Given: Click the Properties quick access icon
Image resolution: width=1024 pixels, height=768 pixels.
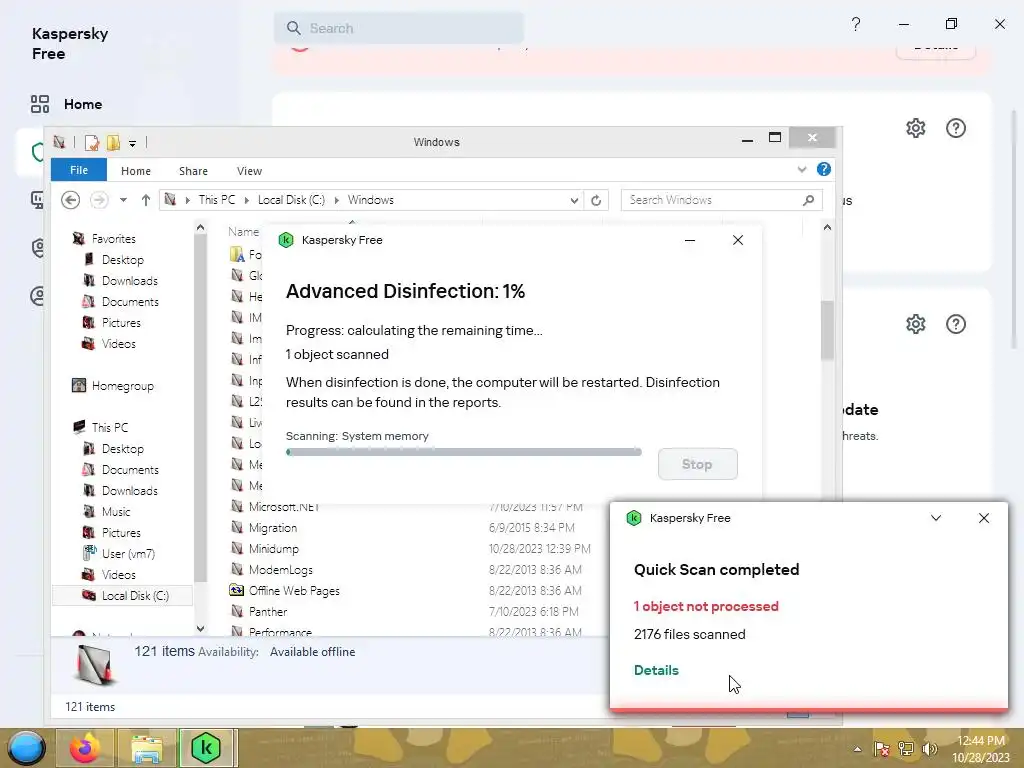Looking at the screenshot, I should tap(92, 142).
